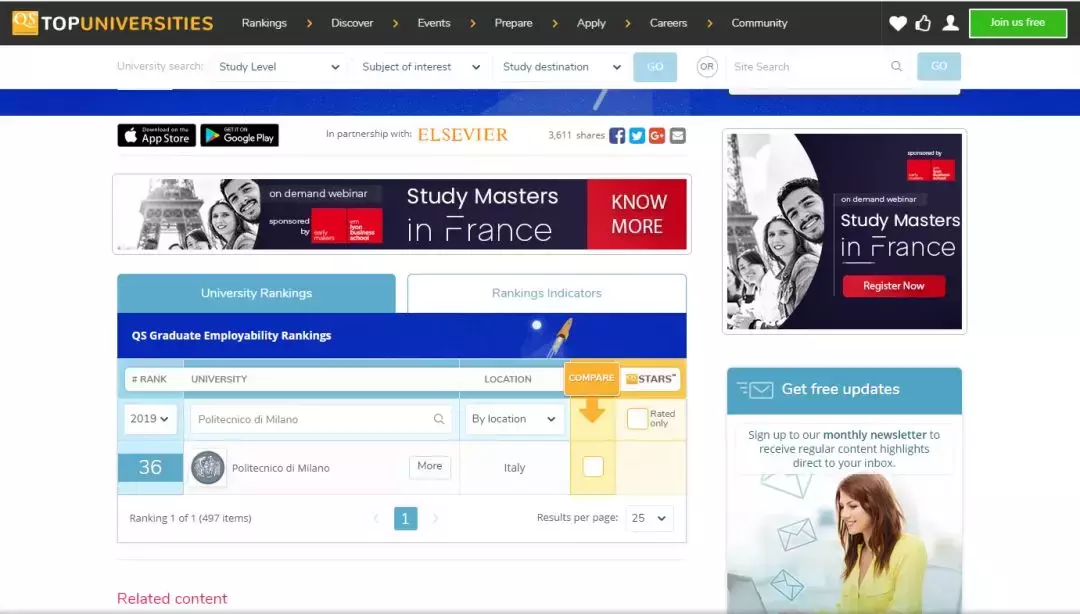Open Politecnico di Milano university link
This screenshot has height=614, width=1080.
coord(280,468)
